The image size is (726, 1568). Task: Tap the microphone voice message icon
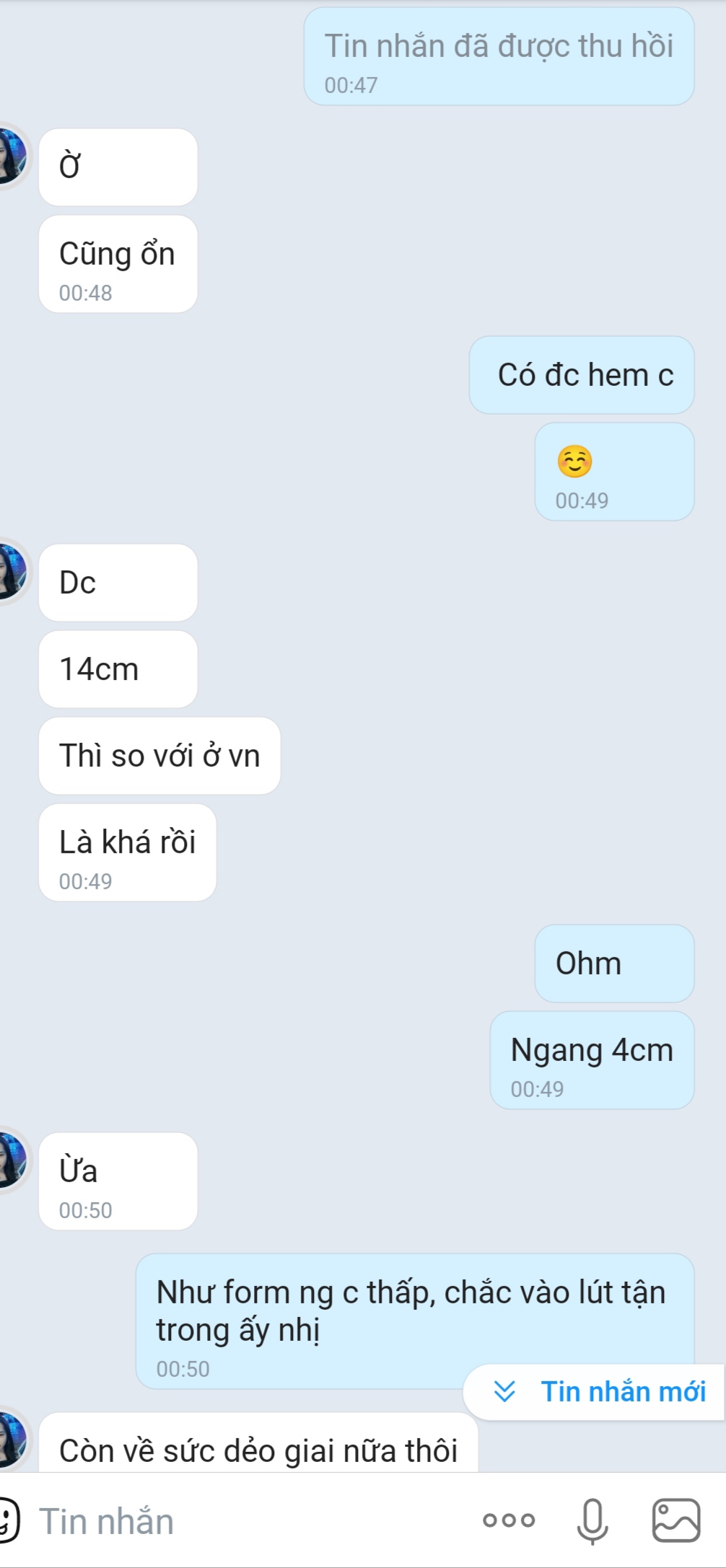click(592, 1520)
